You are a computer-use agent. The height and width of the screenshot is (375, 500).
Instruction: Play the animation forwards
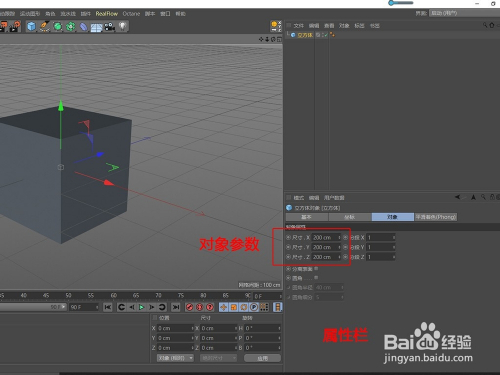point(142,307)
